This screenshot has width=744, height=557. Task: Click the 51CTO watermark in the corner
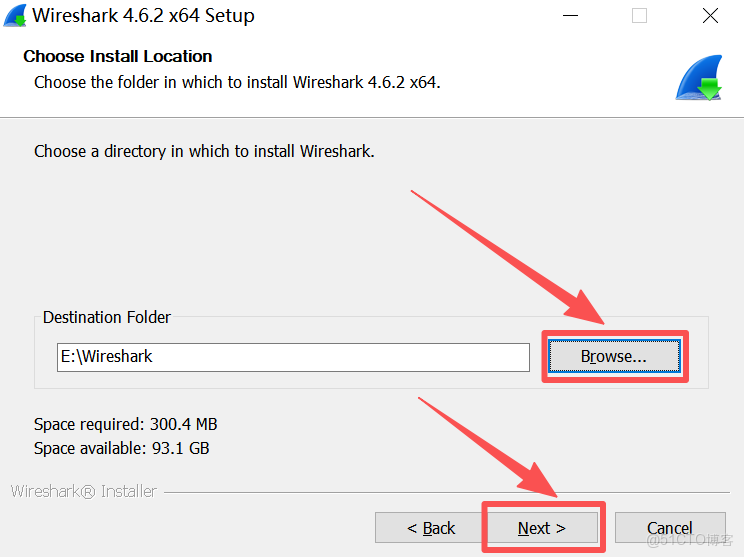tap(690, 540)
